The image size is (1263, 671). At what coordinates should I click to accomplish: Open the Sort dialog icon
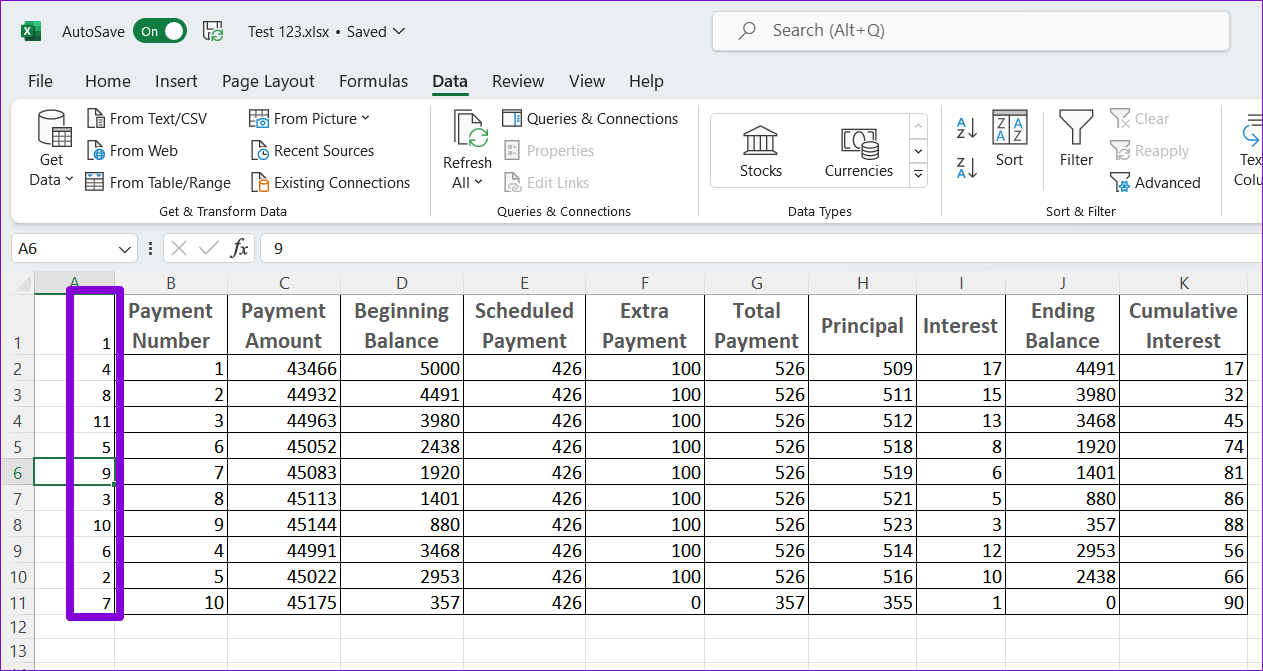pyautogui.click(x=1009, y=130)
